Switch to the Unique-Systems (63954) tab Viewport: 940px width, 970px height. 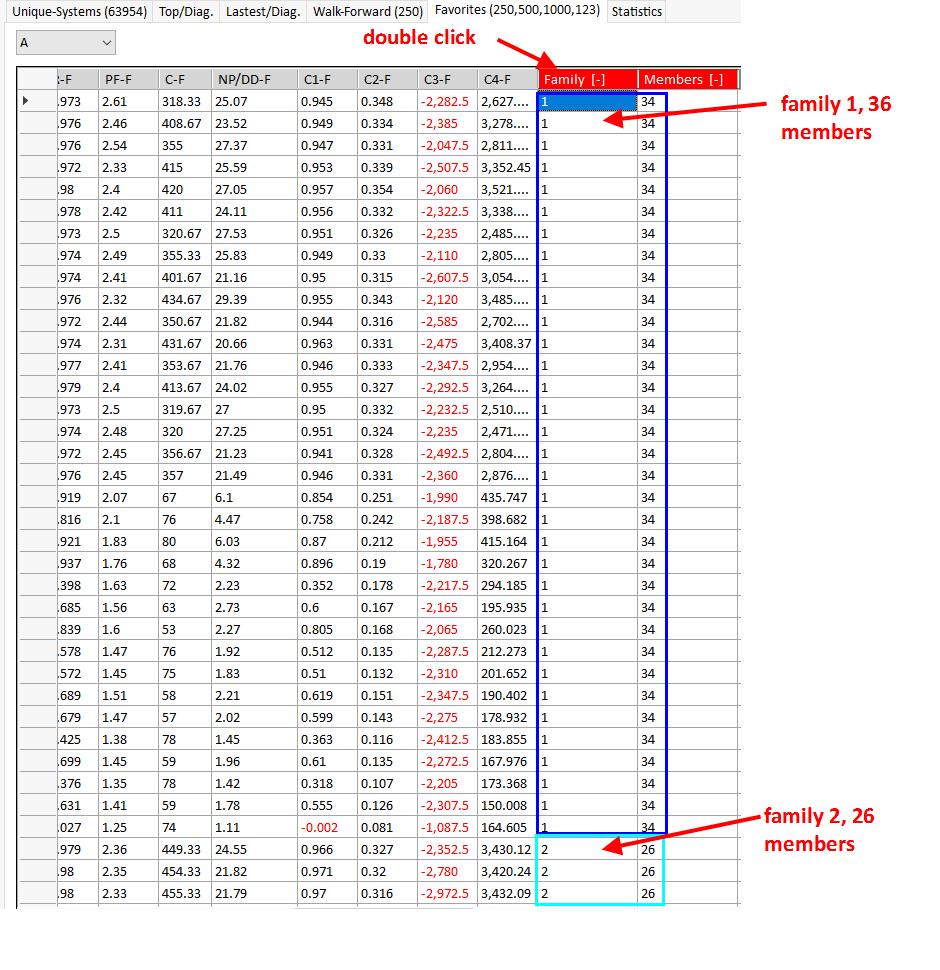[76, 12]
